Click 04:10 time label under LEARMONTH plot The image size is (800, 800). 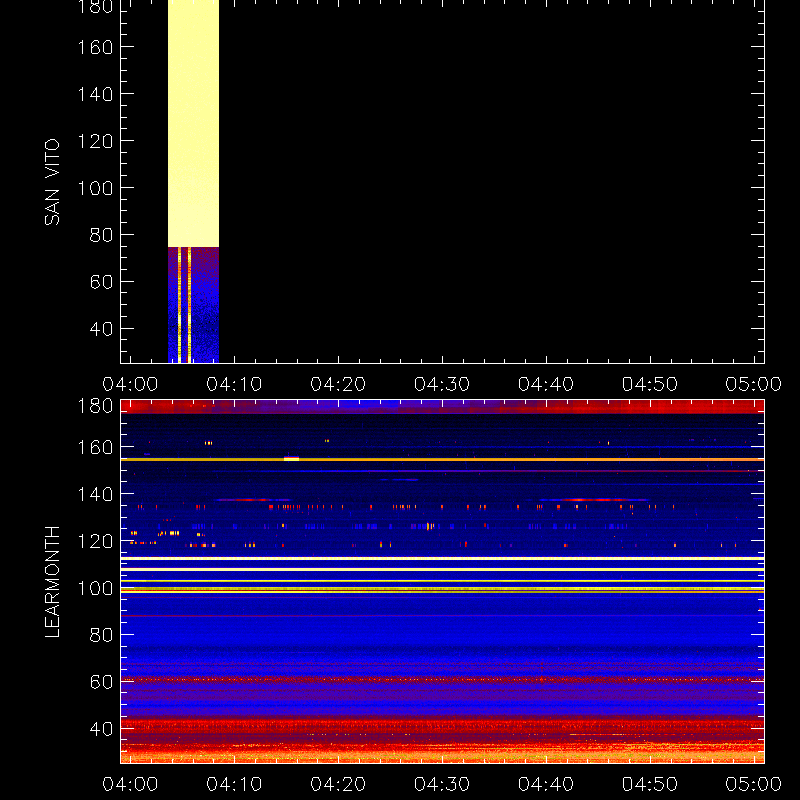[x=234, y=784]
